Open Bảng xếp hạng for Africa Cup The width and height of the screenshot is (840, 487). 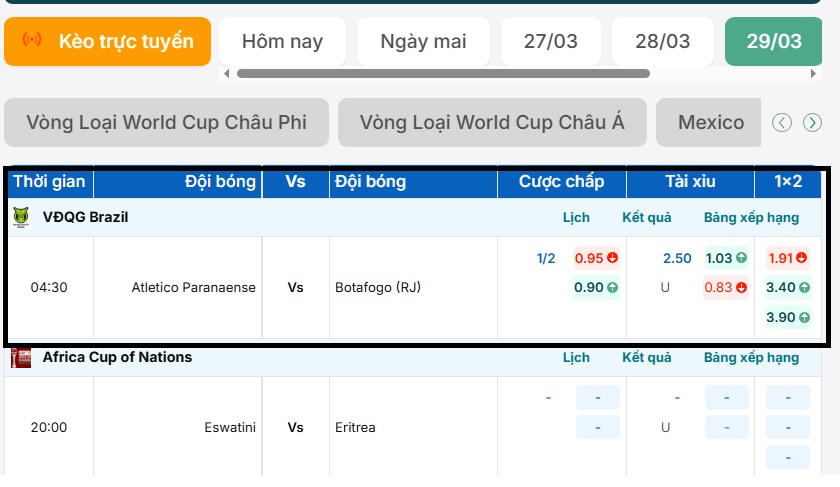751,357
